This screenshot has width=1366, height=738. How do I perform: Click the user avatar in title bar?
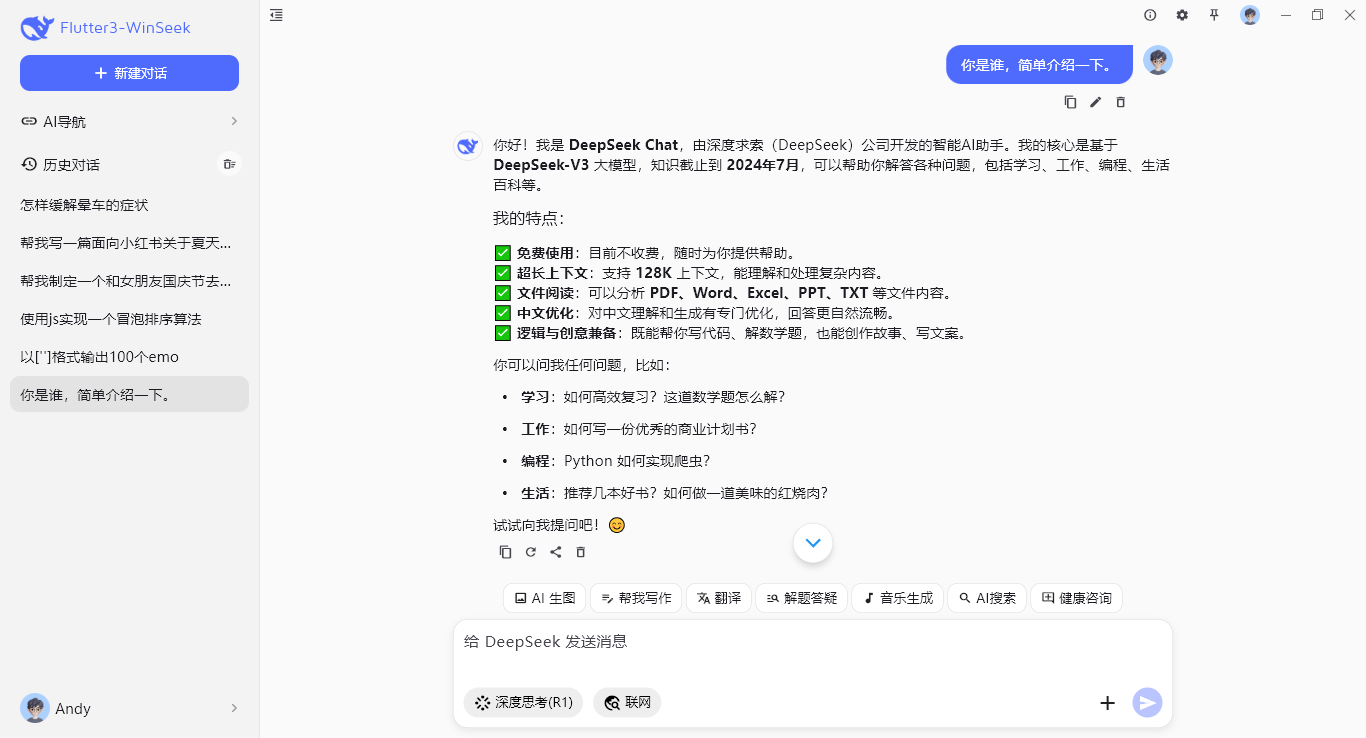tap(1250, 15)
